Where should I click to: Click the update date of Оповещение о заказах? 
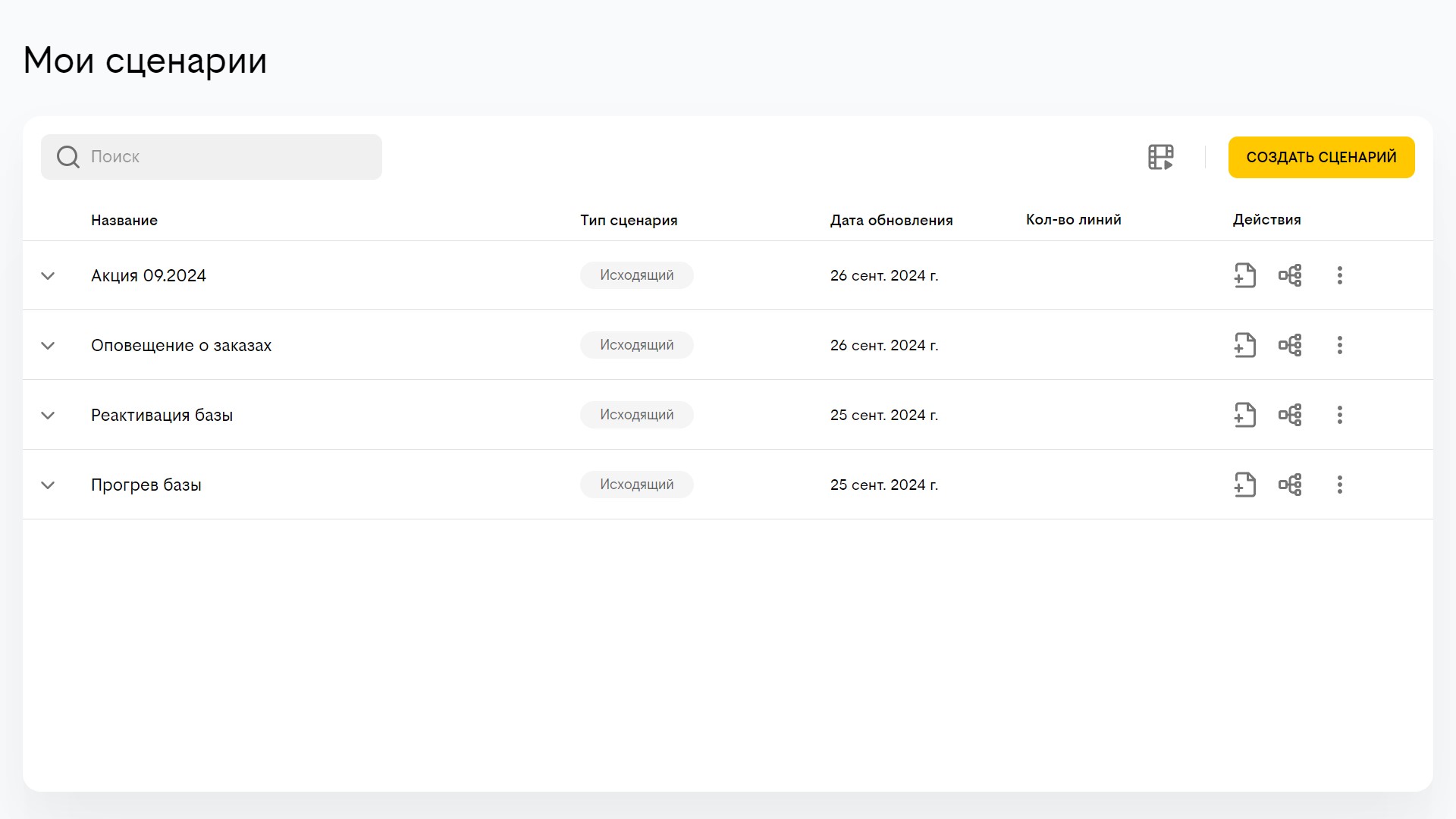click(x=884, y=345)
